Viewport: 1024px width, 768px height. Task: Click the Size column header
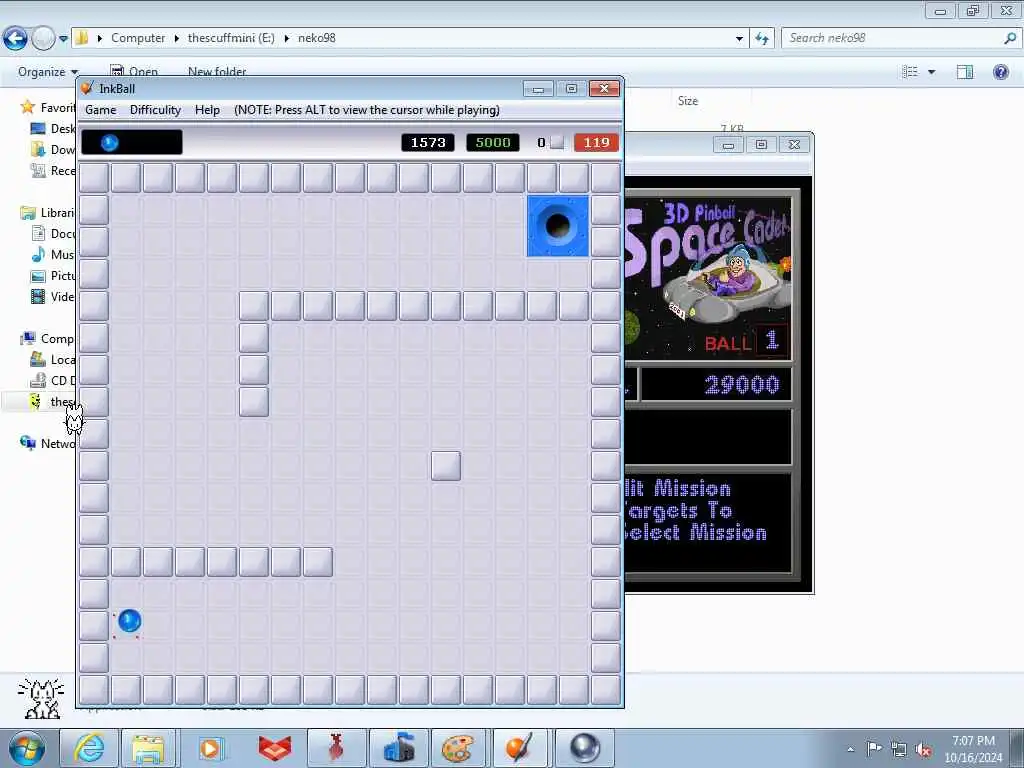[x=688, y=101]
